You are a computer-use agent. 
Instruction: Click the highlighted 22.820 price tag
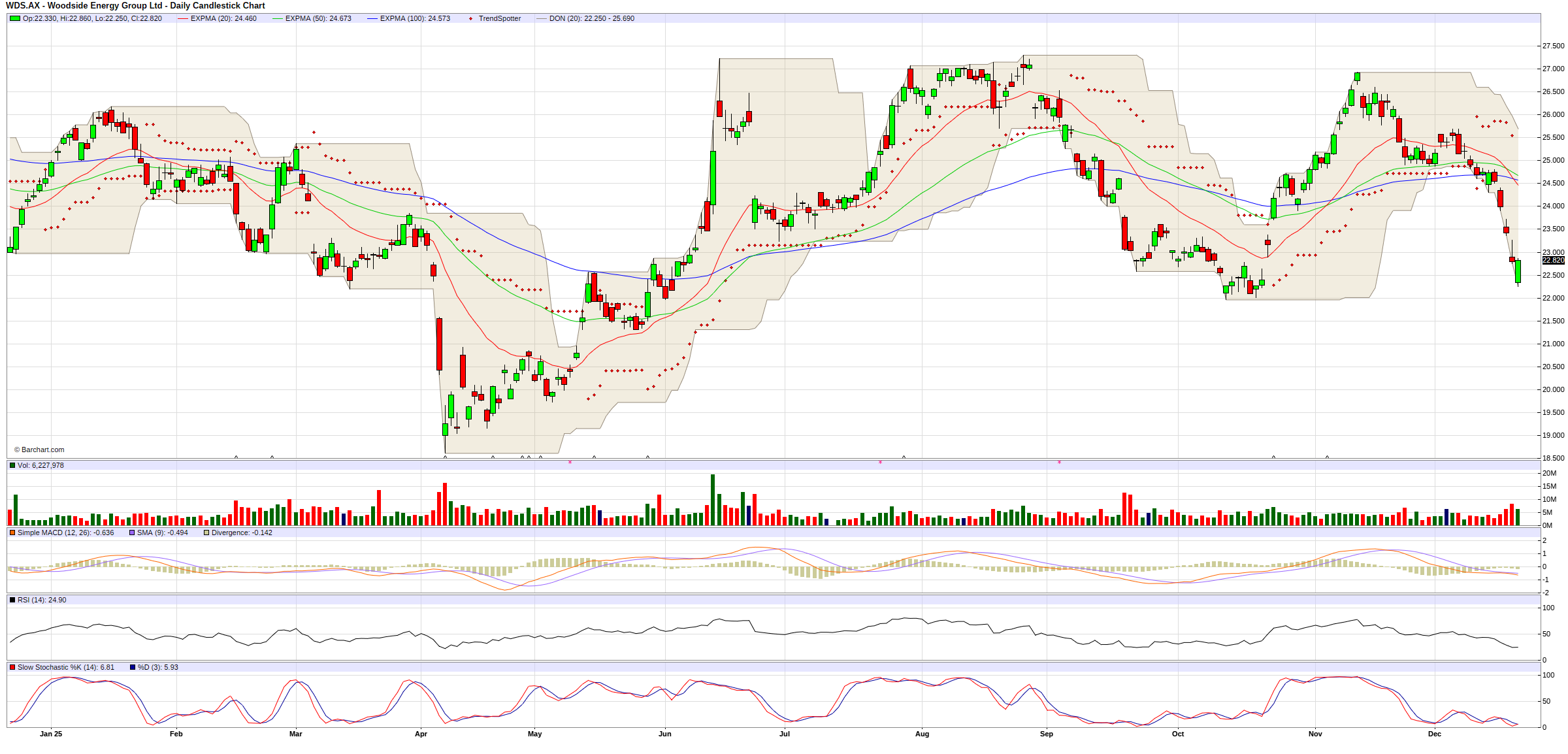[x=1553, y=260]
